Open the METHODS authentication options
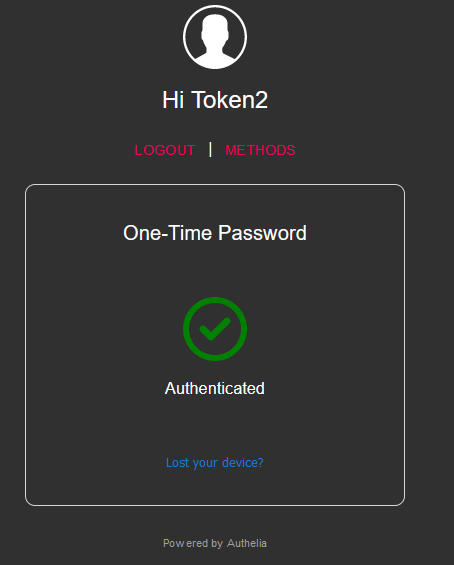This screenshot has height=565, width=454. point(260,150)
